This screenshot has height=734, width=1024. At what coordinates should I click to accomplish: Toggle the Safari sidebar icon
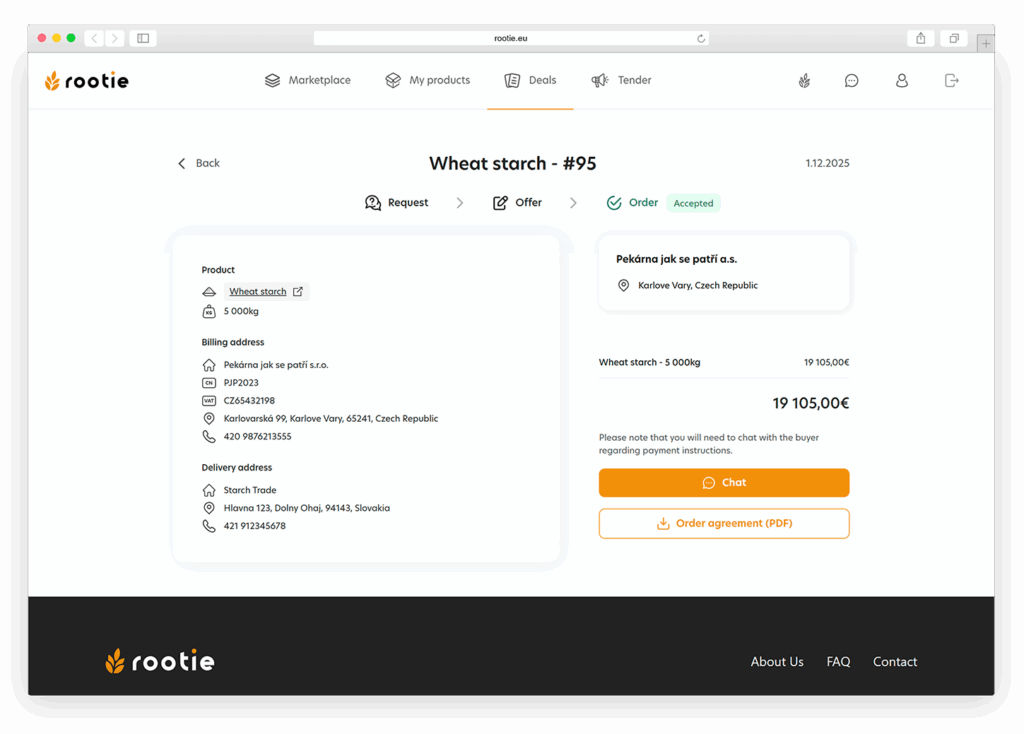pos(143,38)
